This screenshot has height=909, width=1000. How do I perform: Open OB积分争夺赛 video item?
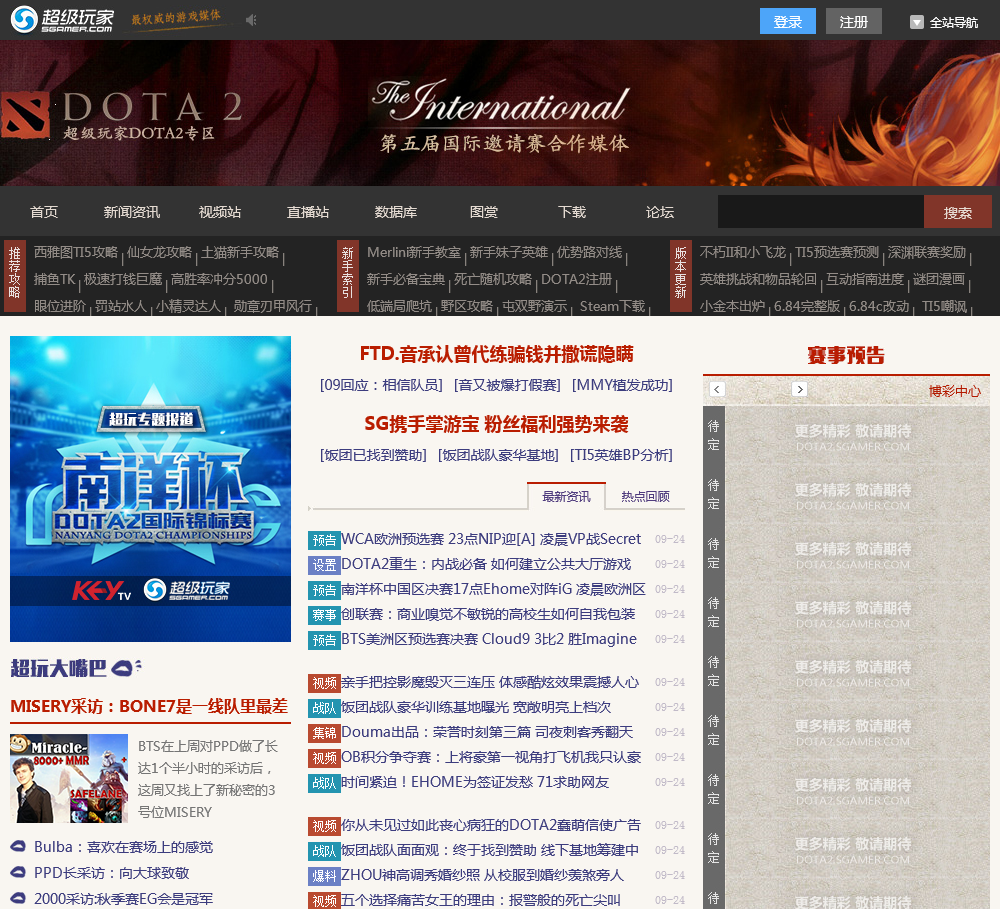(492, 757)
